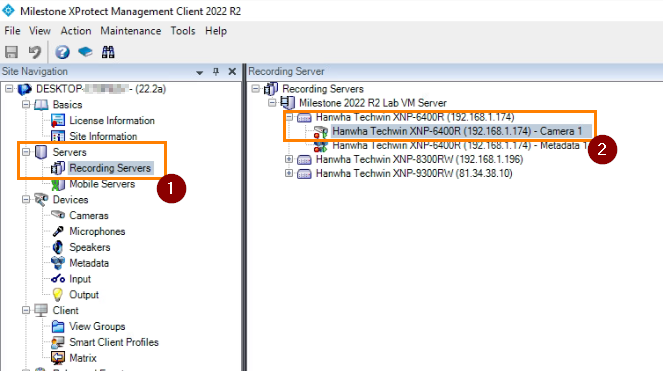
Task: Open the Tools menu
Action: (x=183, y=31)
